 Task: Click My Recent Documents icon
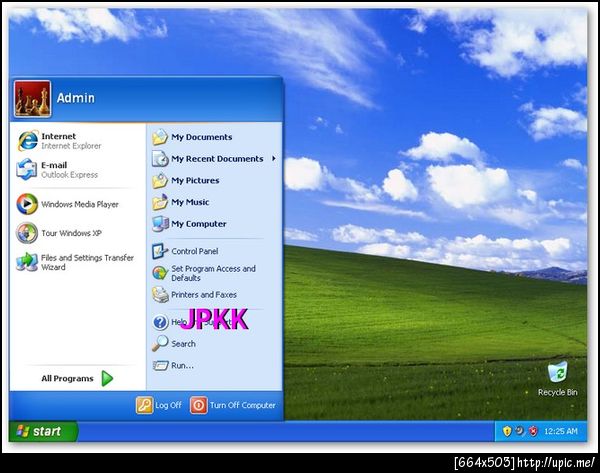(160, 158)
